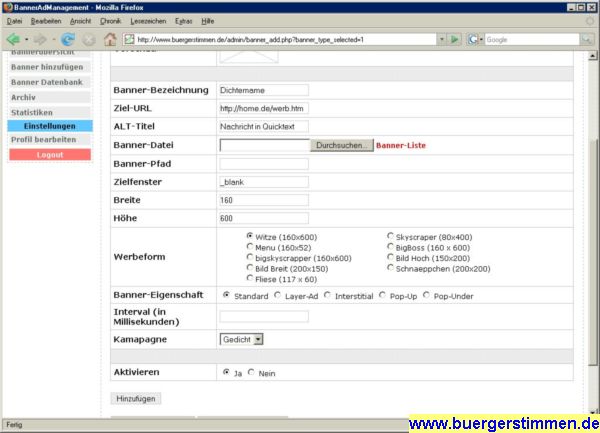Image resolution: width=600 pixels, height=433 pixels.
Task: Select the Skyscraper (80x400) radio option
Action: click(390, 236)
